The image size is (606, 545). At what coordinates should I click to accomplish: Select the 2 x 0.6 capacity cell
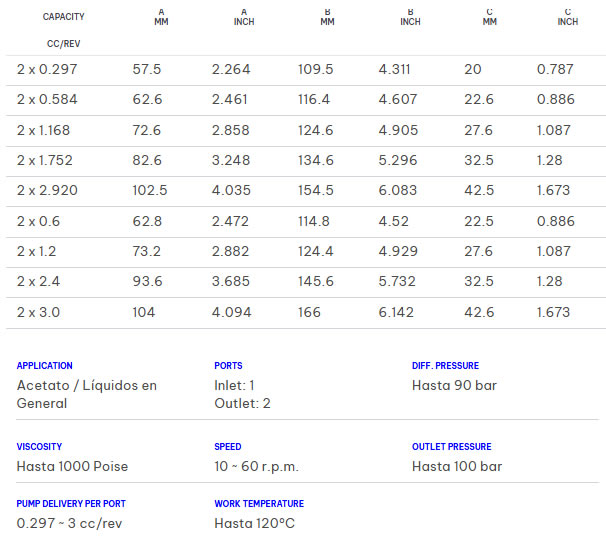coord(39,221)
